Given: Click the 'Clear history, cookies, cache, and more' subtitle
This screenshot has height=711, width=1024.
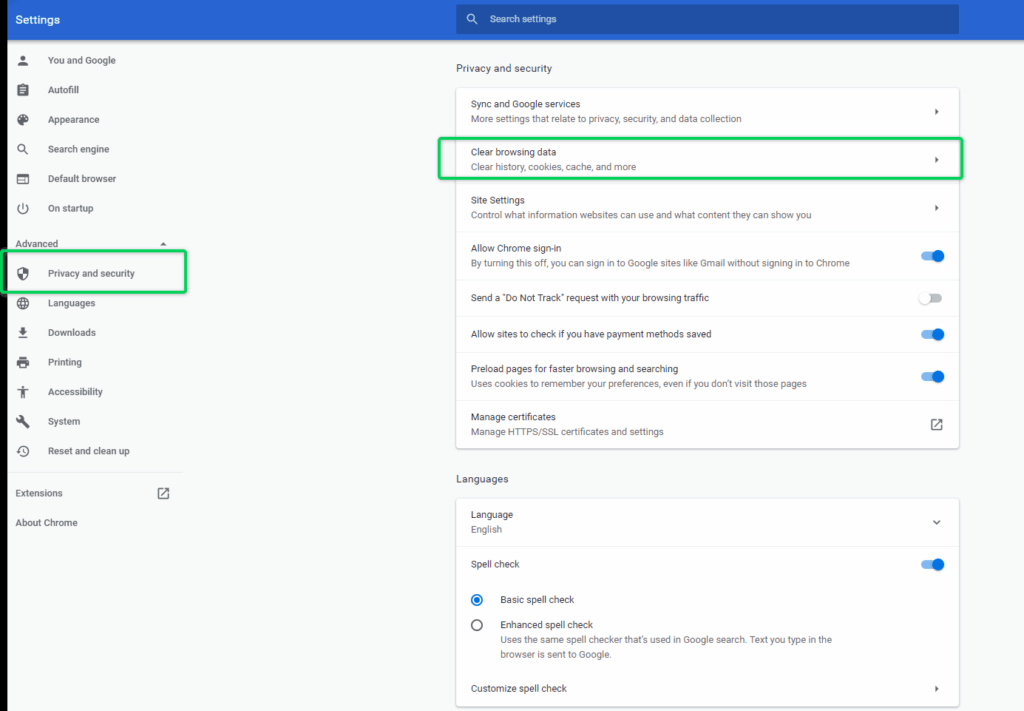Looking at the screenshot, I should (553, 167).
